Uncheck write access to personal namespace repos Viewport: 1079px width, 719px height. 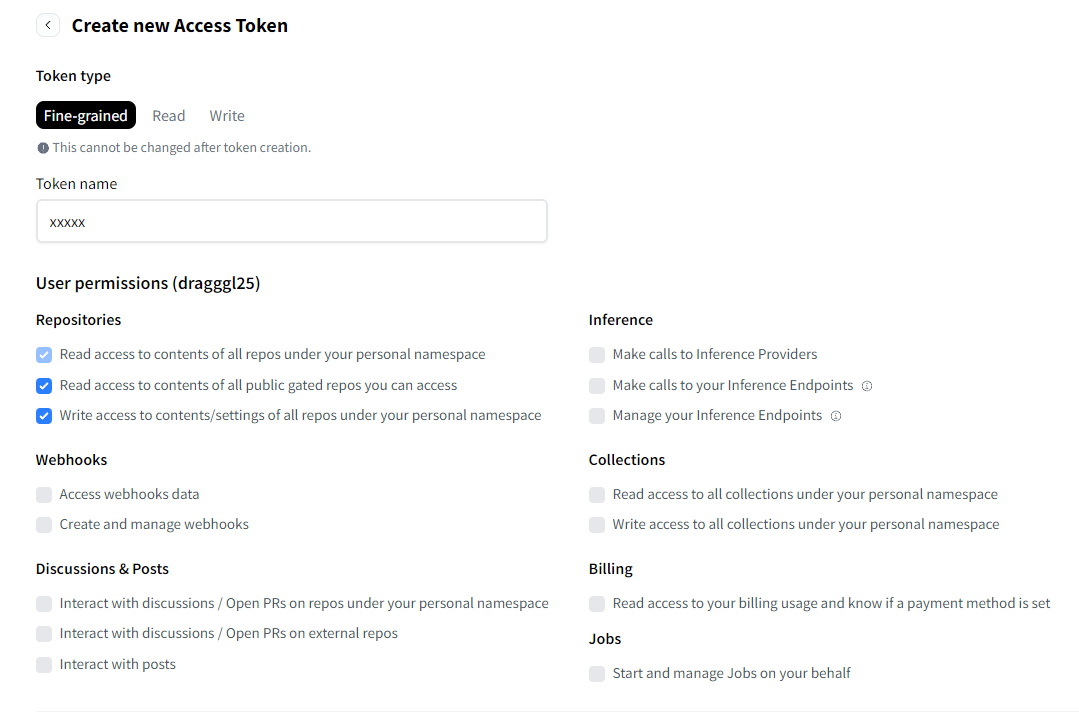44,416
